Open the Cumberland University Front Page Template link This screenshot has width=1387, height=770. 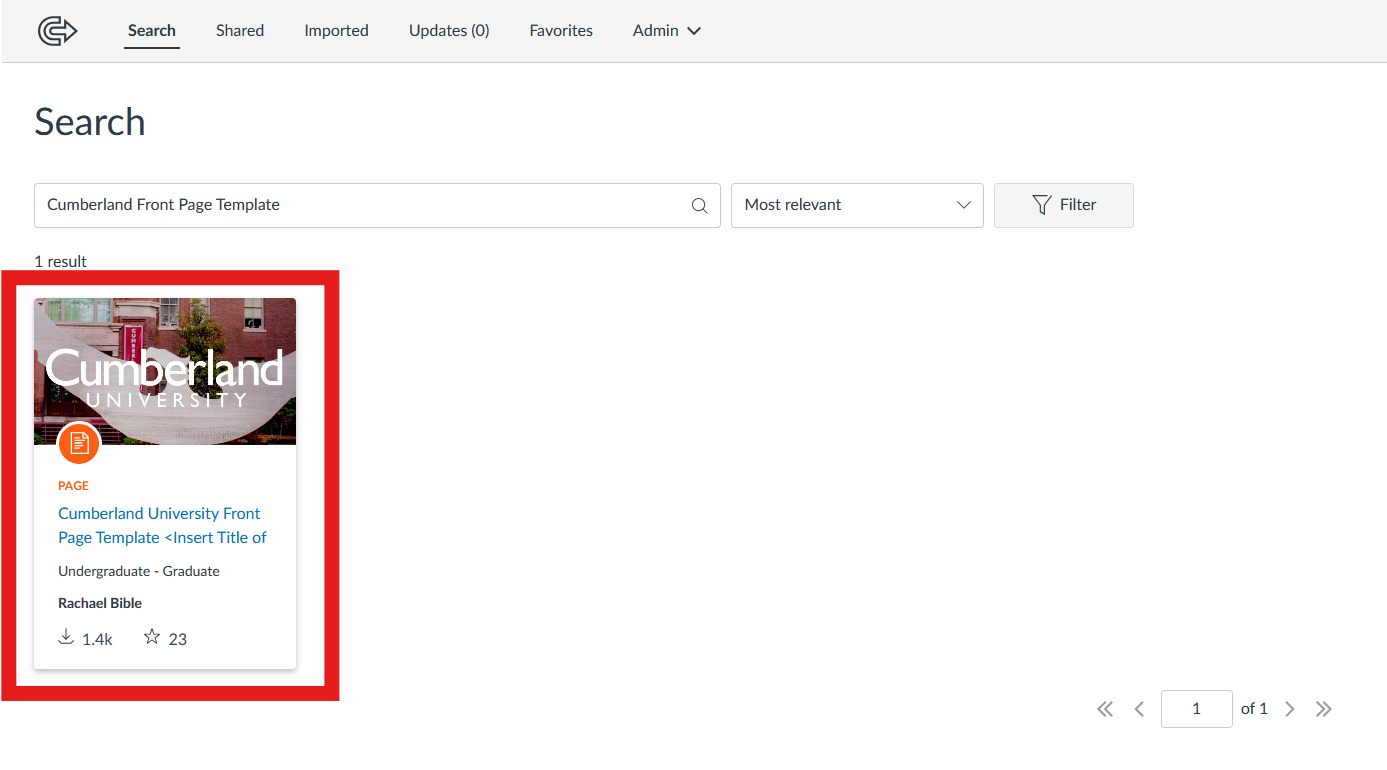tap(162, 526)
